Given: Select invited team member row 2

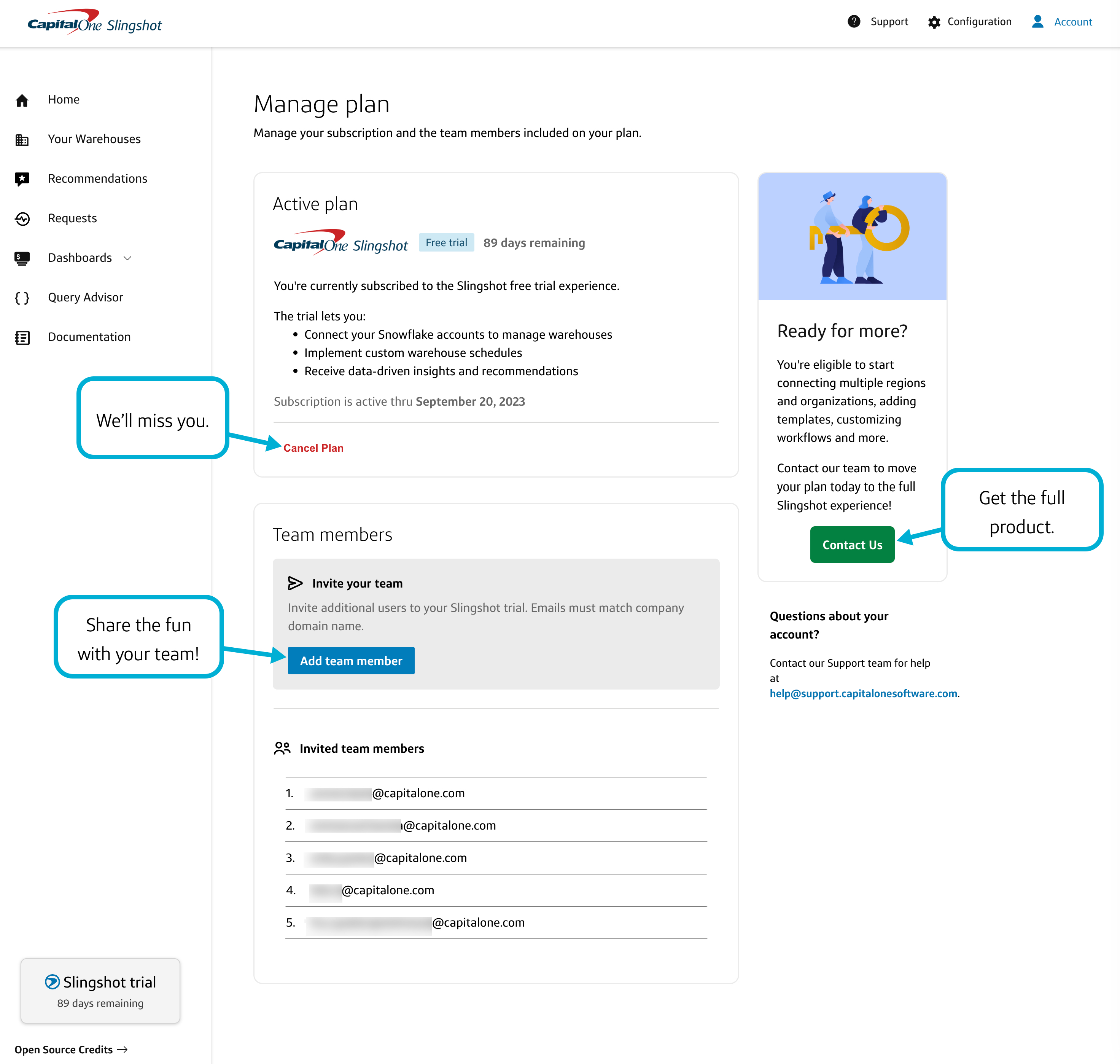Looking at the screenshot, I should (496, 825).
